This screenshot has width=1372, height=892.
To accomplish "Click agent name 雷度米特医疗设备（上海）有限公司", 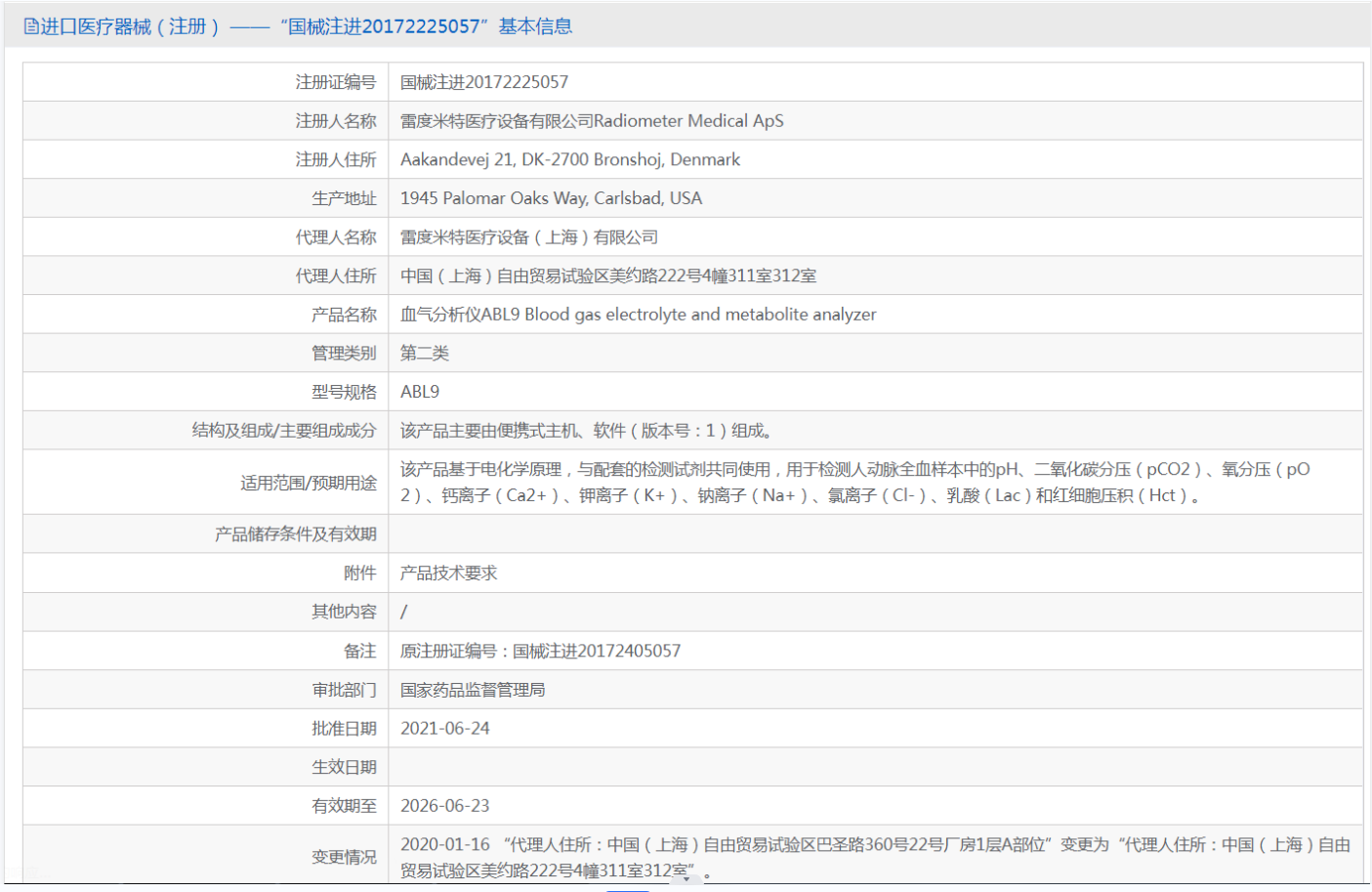I will 528,237.
